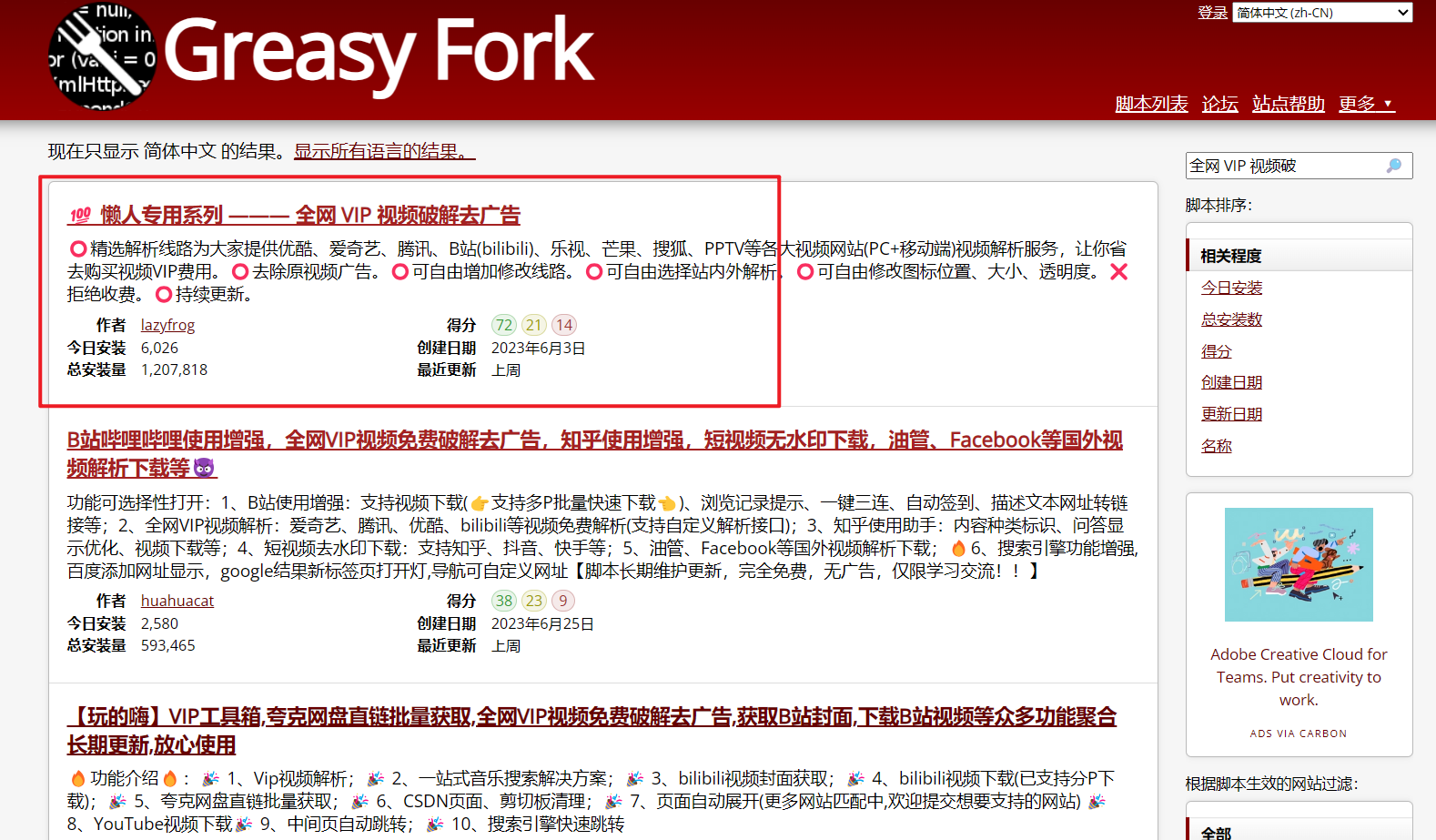Click Adobe Creative Cloud for Teams ad text
Image resolution: width=1436 pixels, height=840 pixels.
click(1299, 677)
